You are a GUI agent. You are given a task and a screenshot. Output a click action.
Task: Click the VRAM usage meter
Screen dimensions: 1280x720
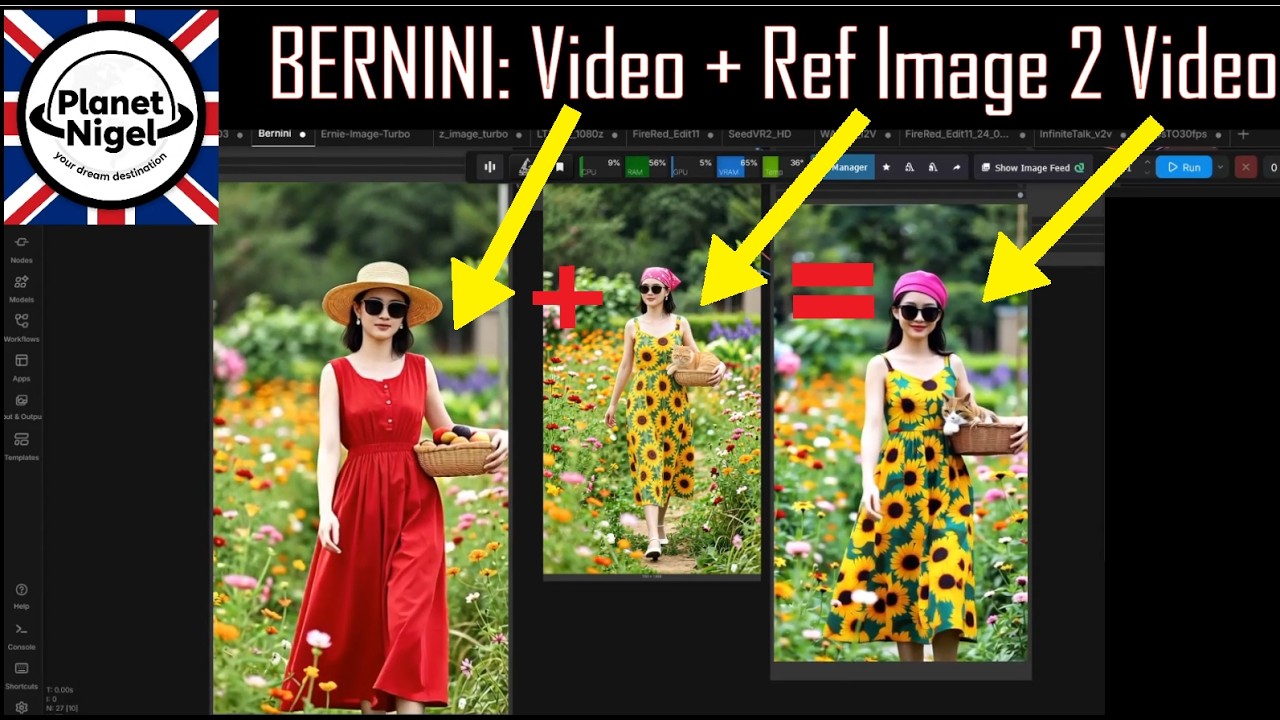[x=737, y=167]
